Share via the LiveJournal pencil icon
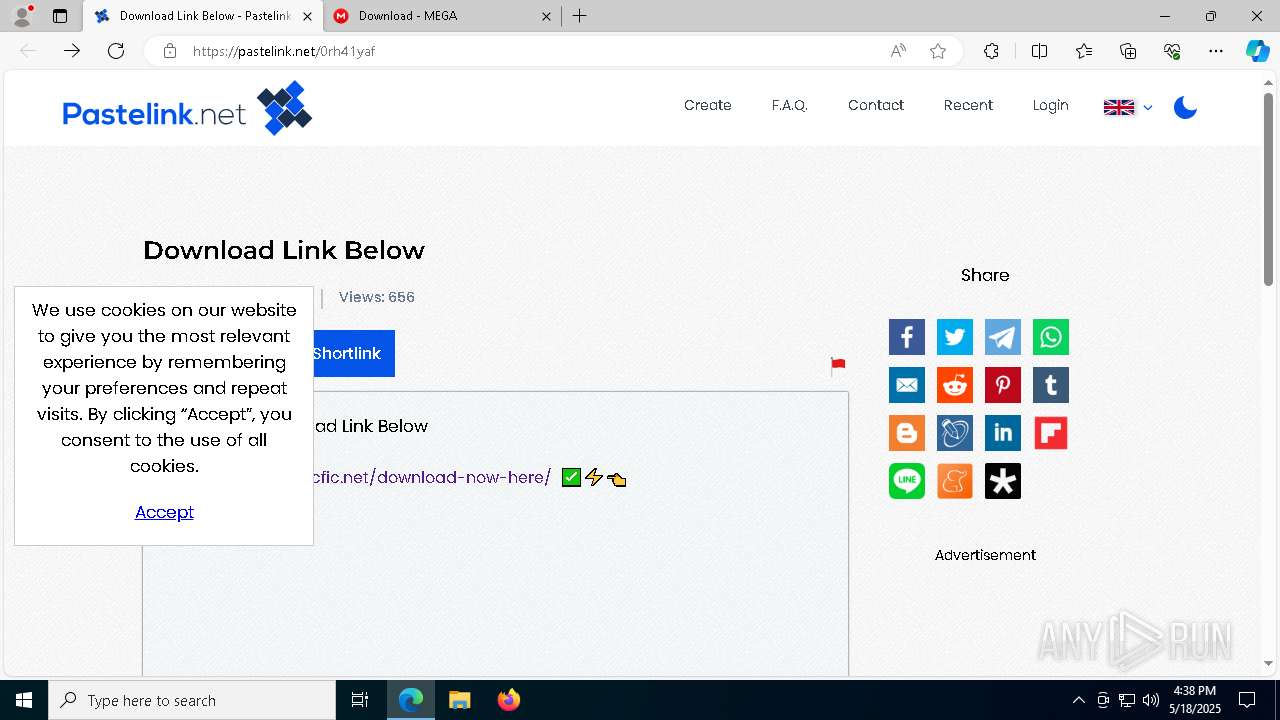Screen dimensions: 1280x720 click(955, 433)
